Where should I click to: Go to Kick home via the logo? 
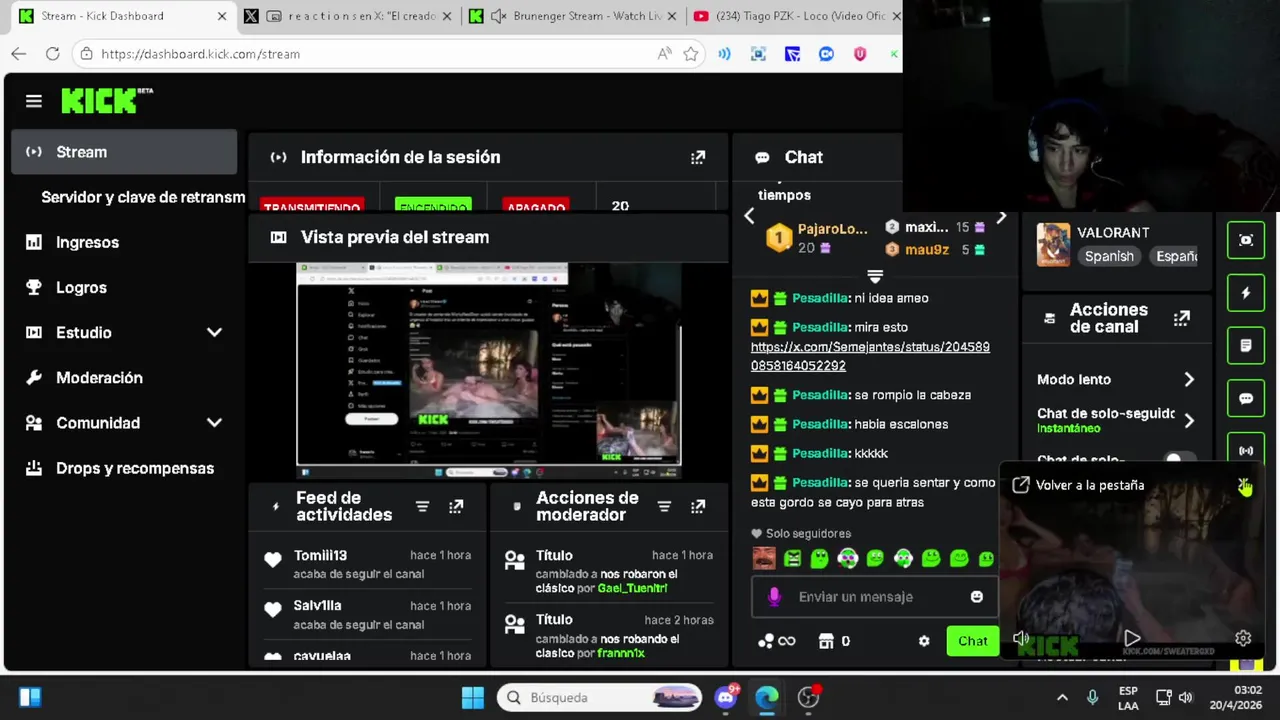pyautogui.click(x=106, y=100)
